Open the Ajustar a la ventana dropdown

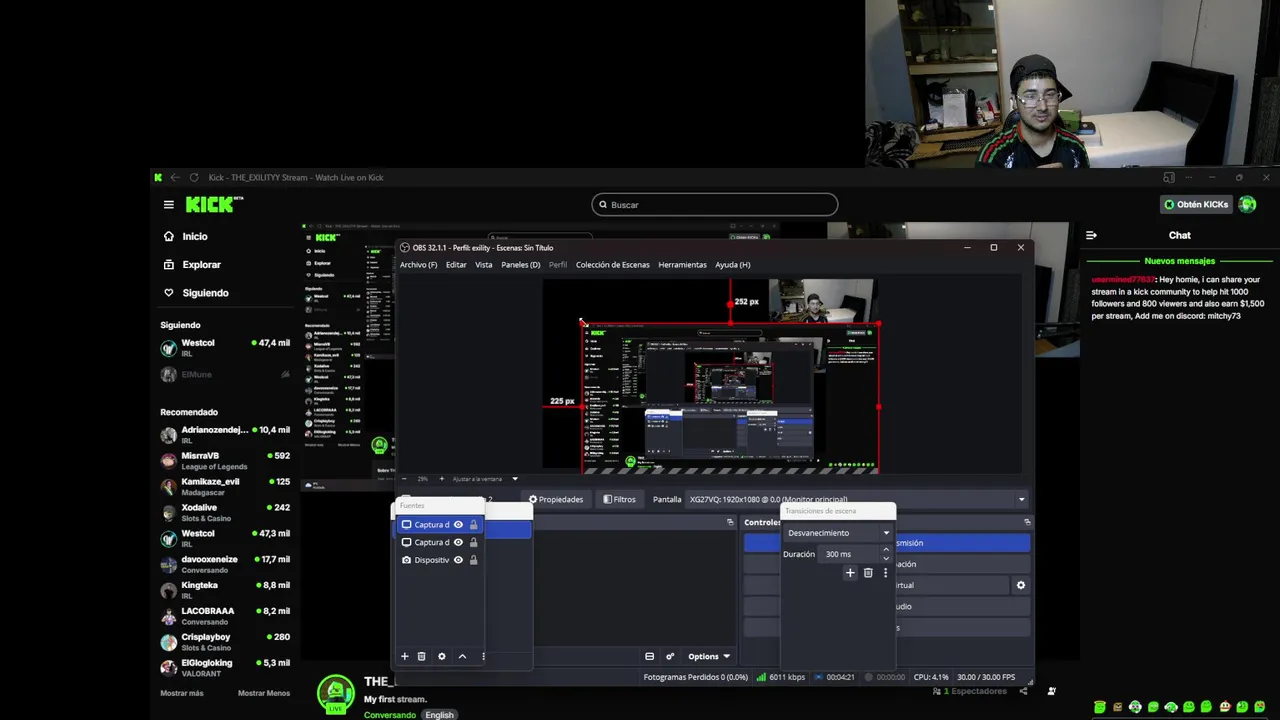485,479
